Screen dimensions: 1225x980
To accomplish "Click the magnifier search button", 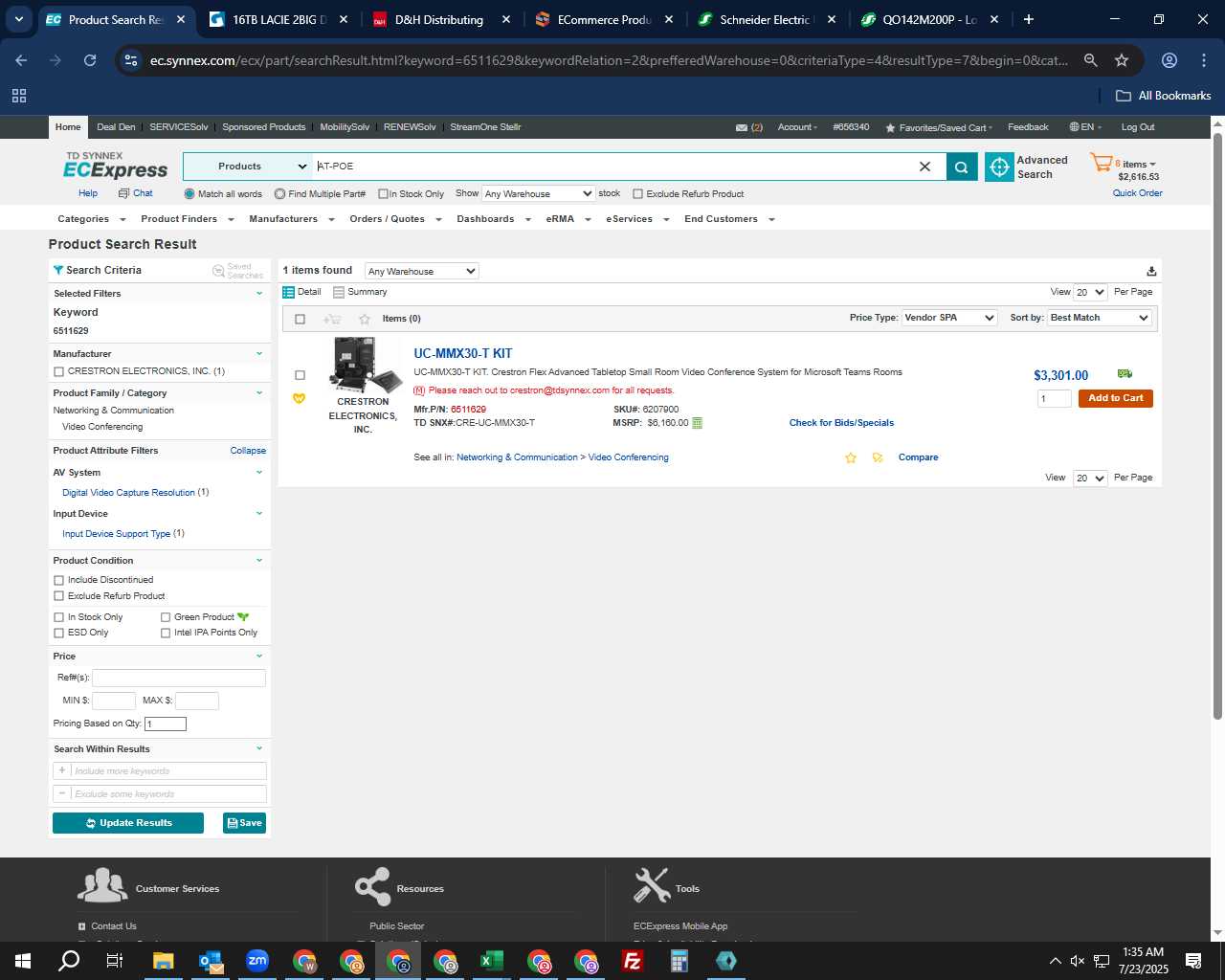I will [x=961, y=167].
